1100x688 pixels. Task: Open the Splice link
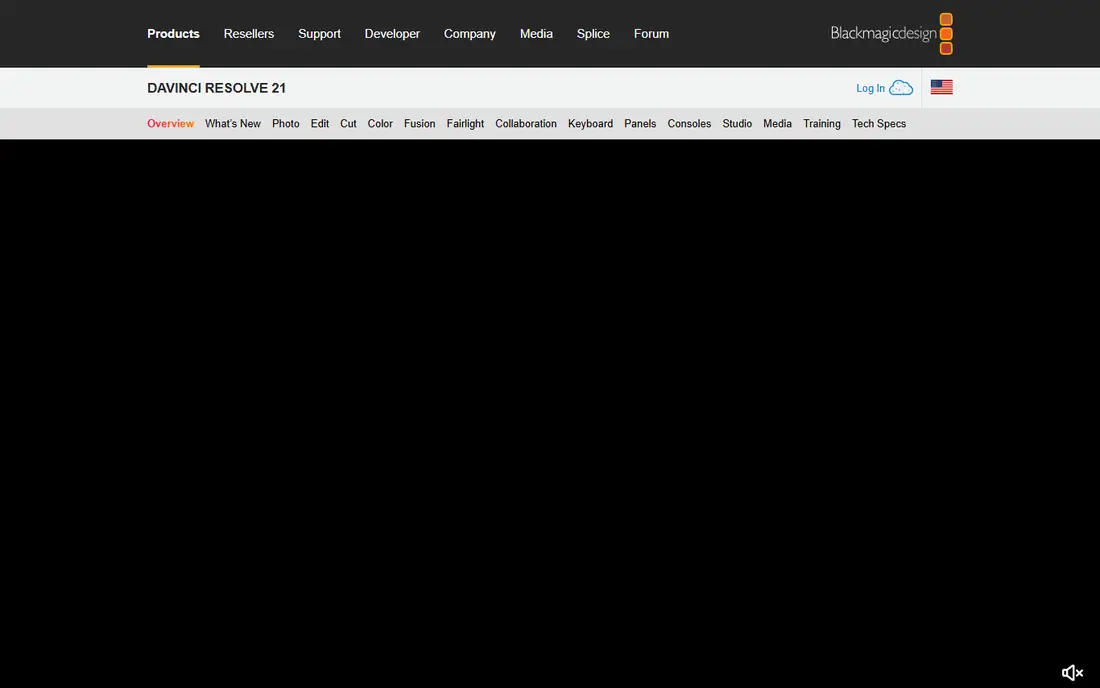[x=593, y=34]
